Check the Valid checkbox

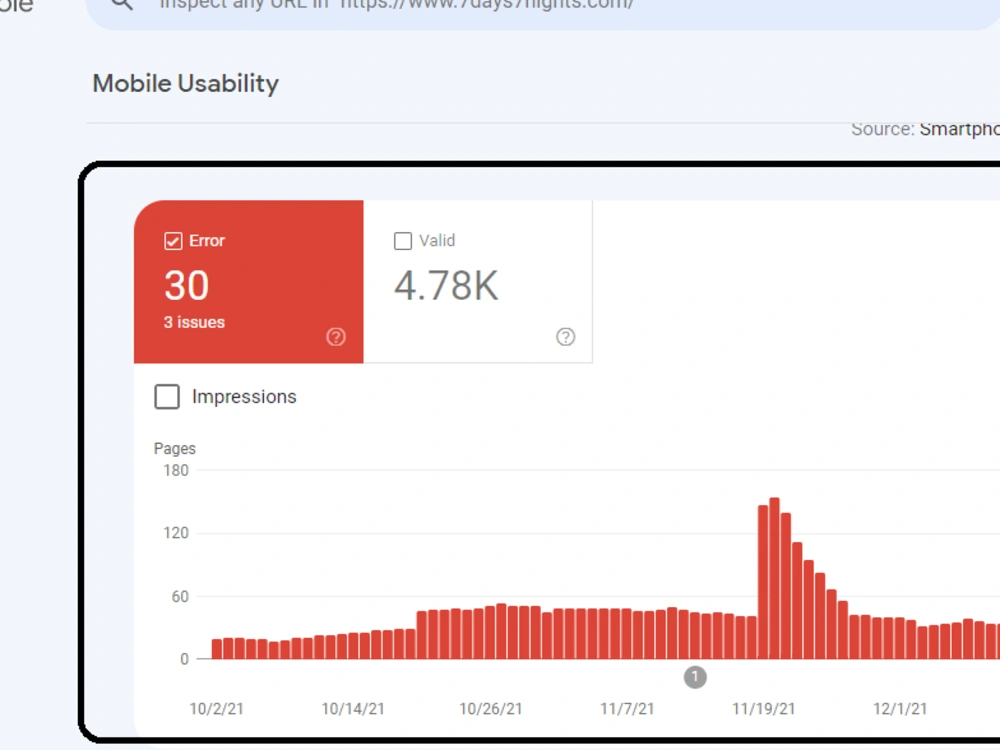(x=402, y=241)
